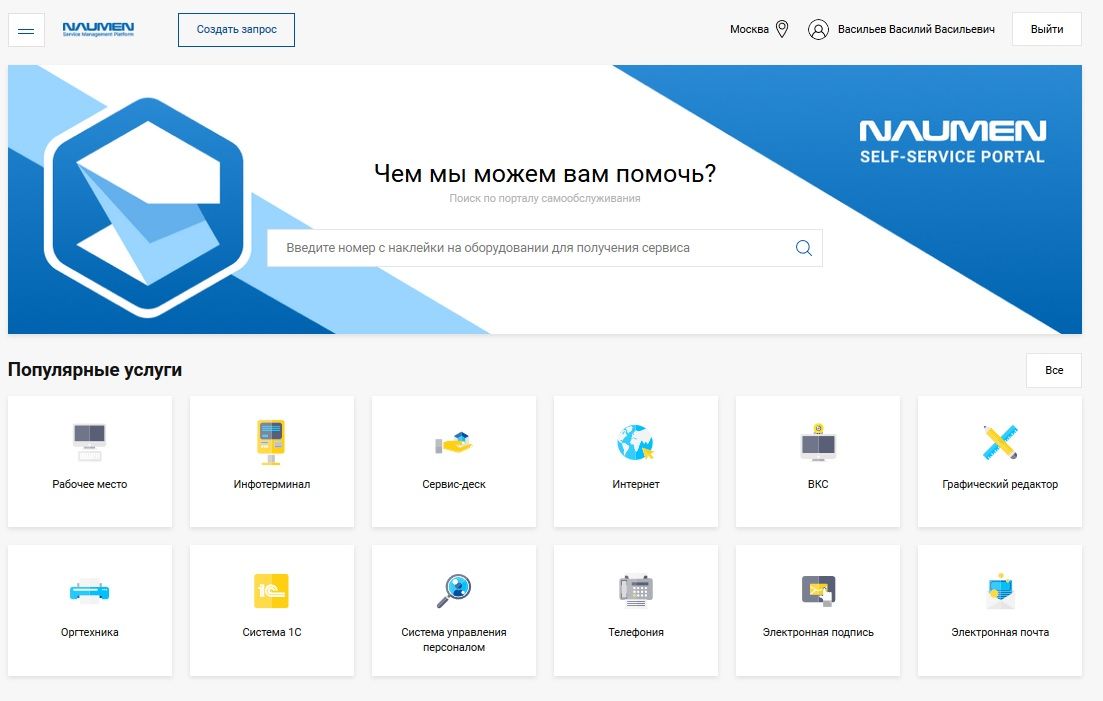The width and height of the screenshot is (1103, 701).
Task: Open the Оргтехника printer icon
Action: [x=89, y=591]
